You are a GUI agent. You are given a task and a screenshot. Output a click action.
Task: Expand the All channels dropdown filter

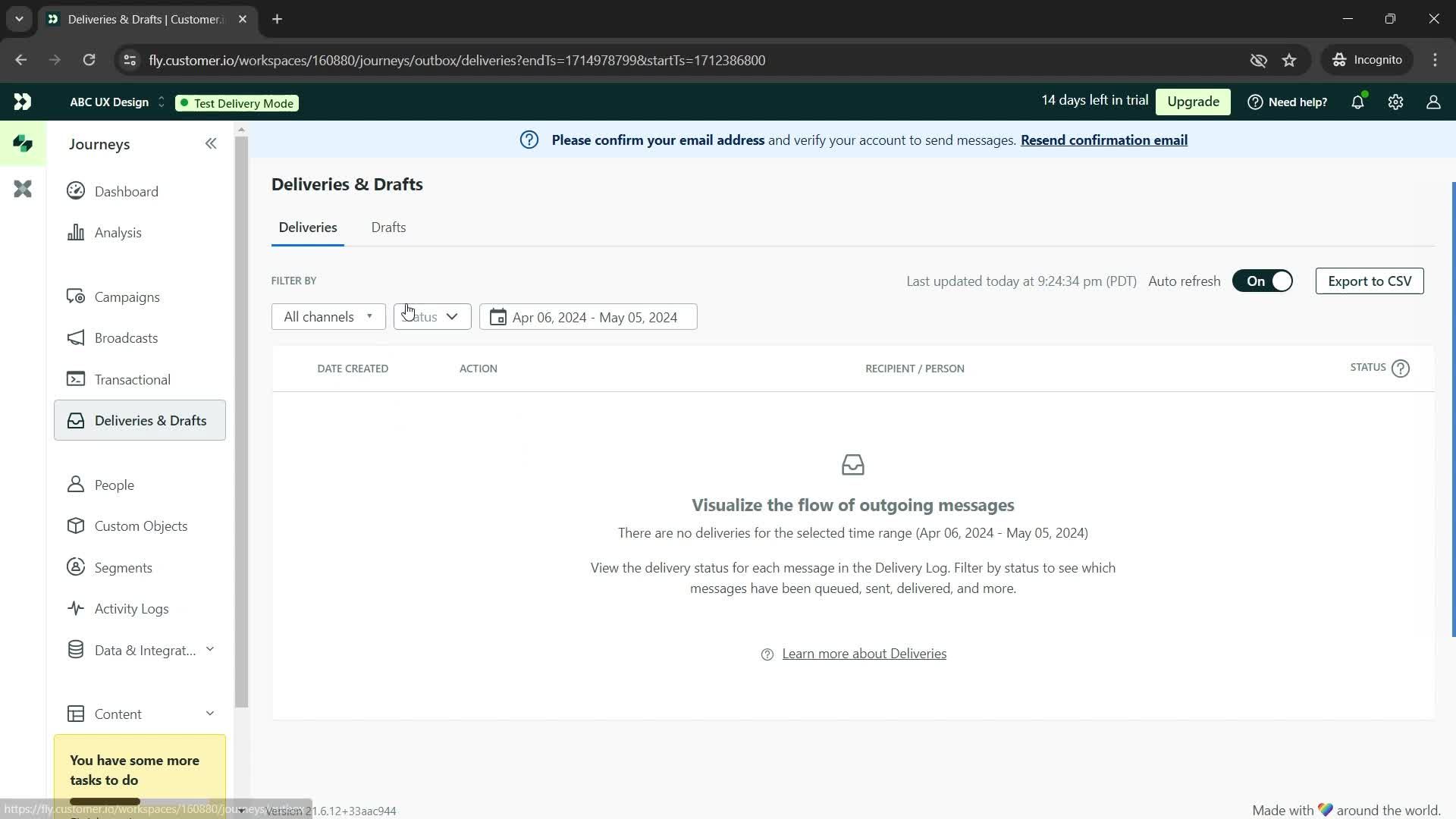(324, 316)
